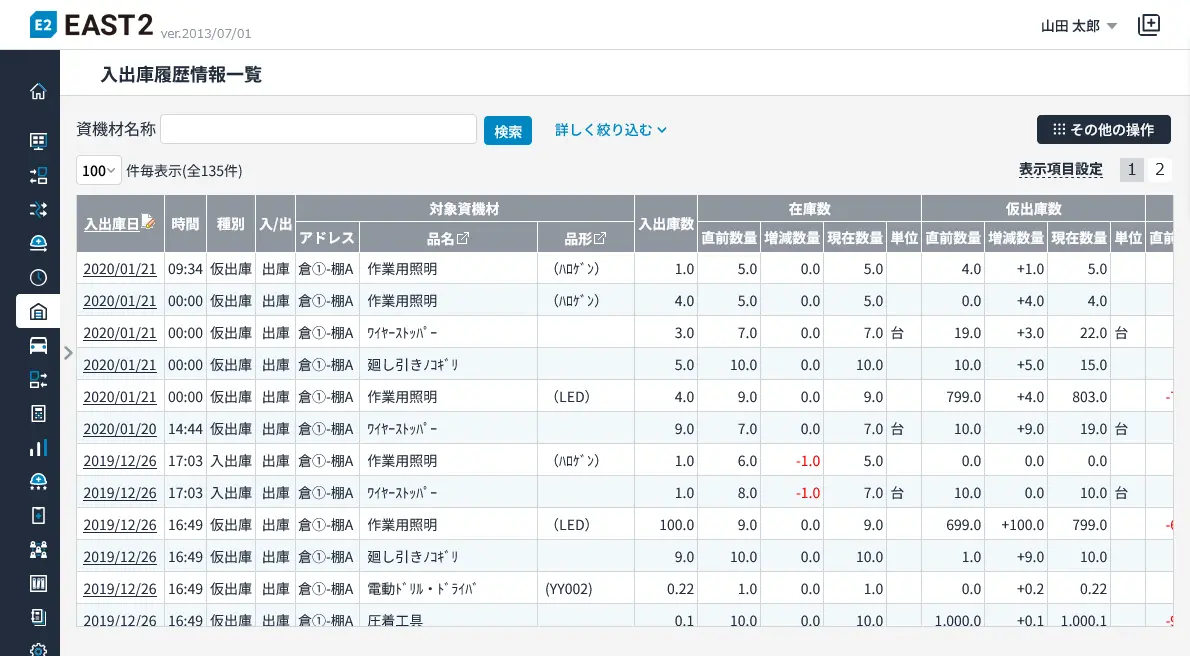Open the vehicle icon in sidebar

click(38, 345)
